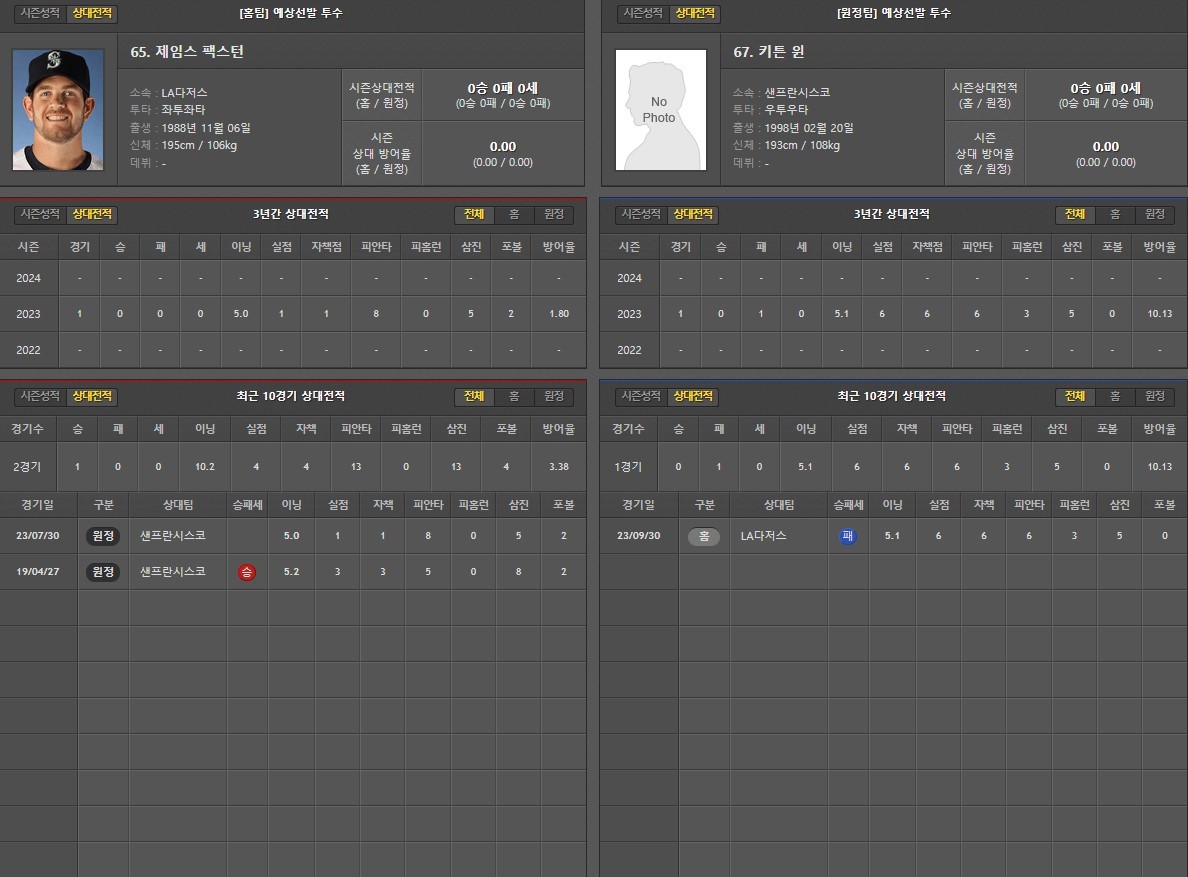
Task: Click 2024 season in home 3-year table
Action: [29, 278]
